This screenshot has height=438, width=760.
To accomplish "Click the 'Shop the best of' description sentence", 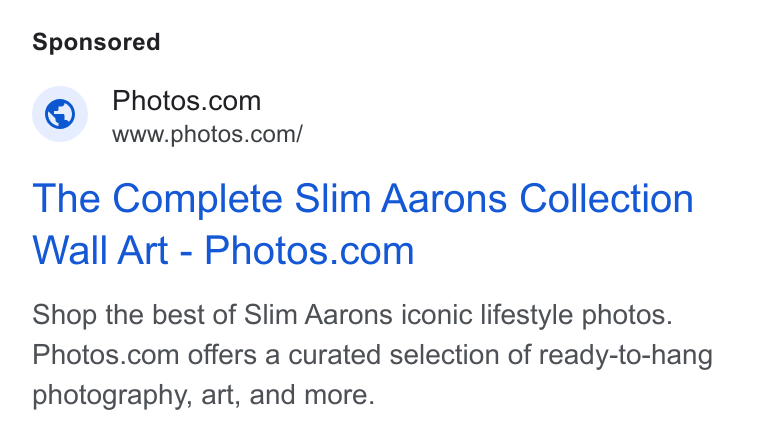I will click(352, 315).
